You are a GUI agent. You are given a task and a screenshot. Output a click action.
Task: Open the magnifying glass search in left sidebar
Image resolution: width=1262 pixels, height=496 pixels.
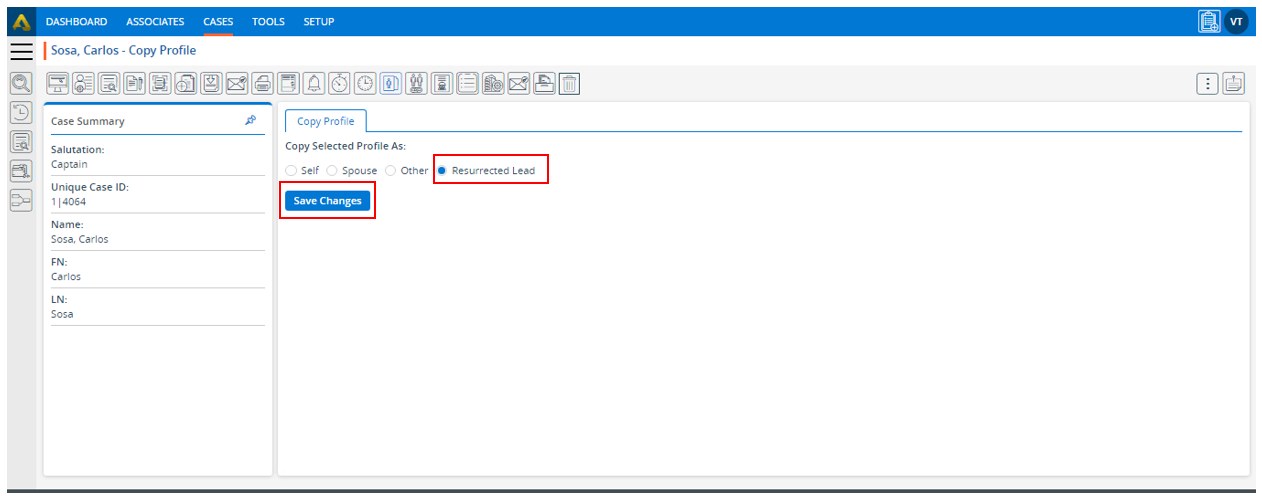tap(21, 84)
